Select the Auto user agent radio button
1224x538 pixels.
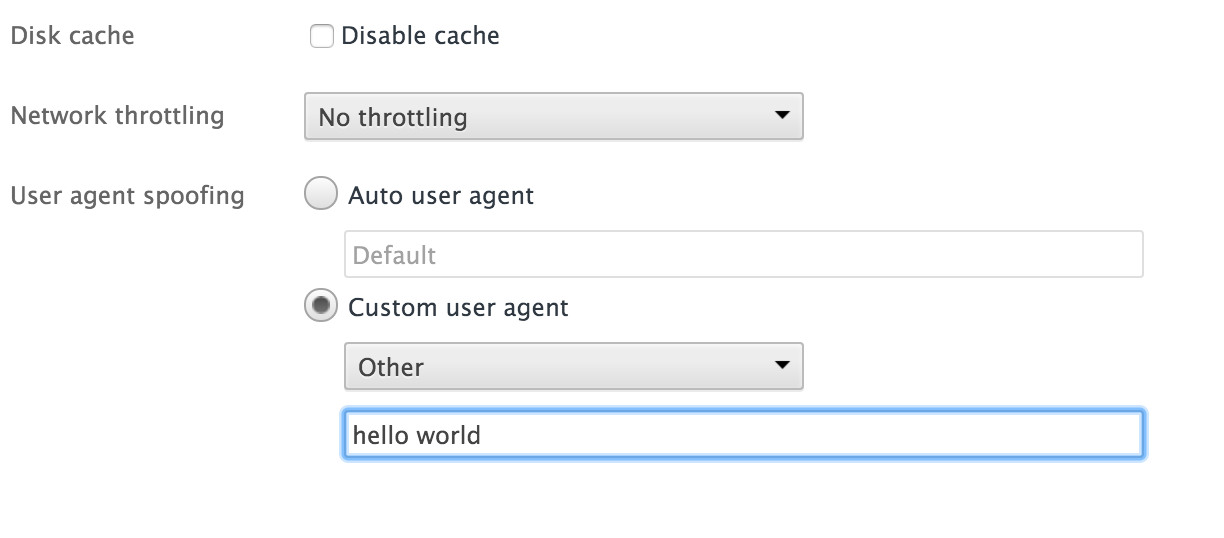320,194
